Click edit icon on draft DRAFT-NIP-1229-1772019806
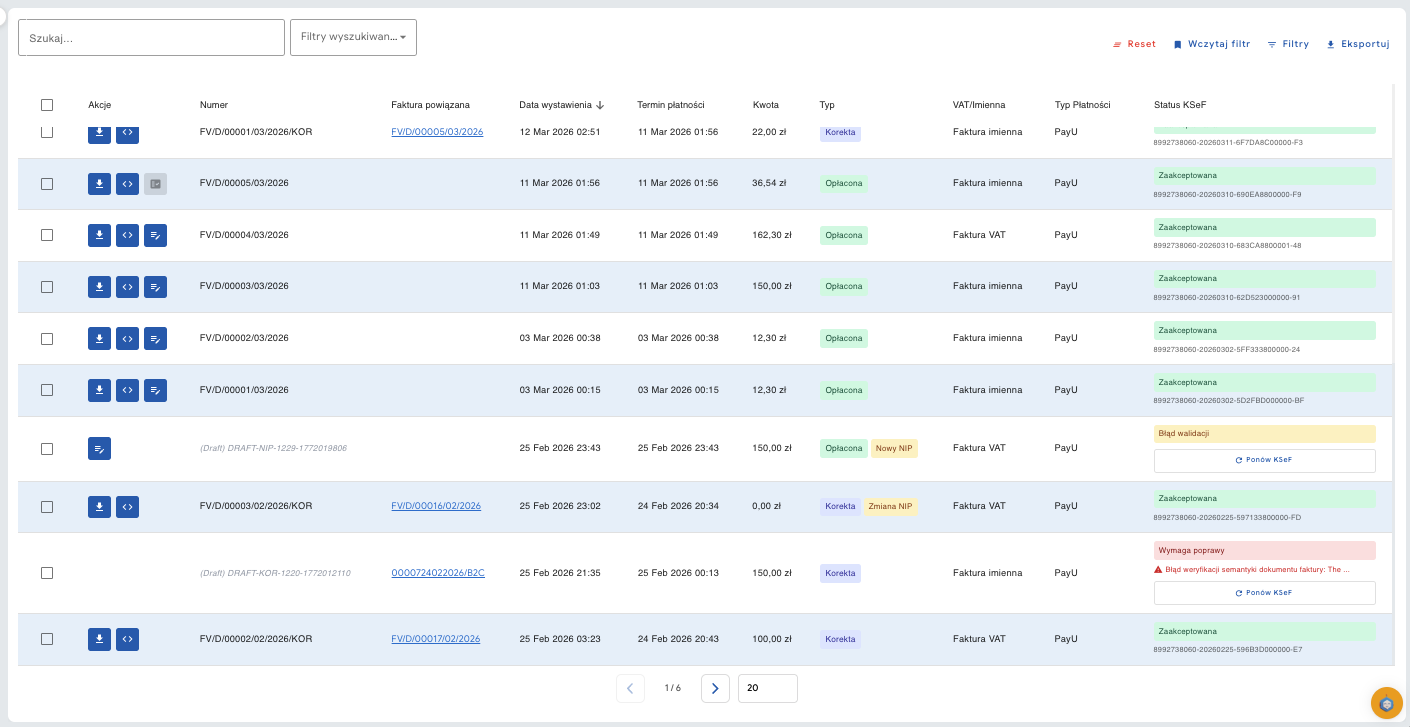Image resolution: width=1410 pixels, height=727 pixels. [99, 449]
